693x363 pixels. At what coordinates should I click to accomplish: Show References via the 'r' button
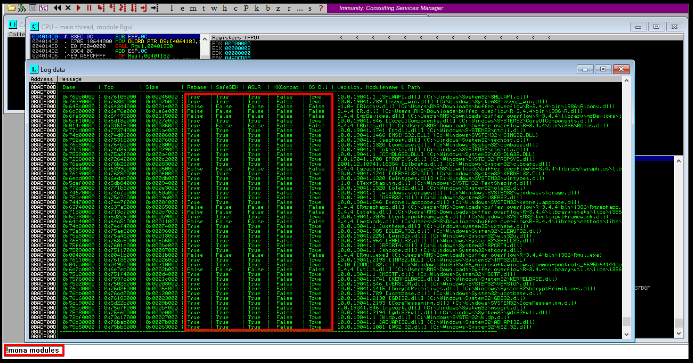(289, 8)
